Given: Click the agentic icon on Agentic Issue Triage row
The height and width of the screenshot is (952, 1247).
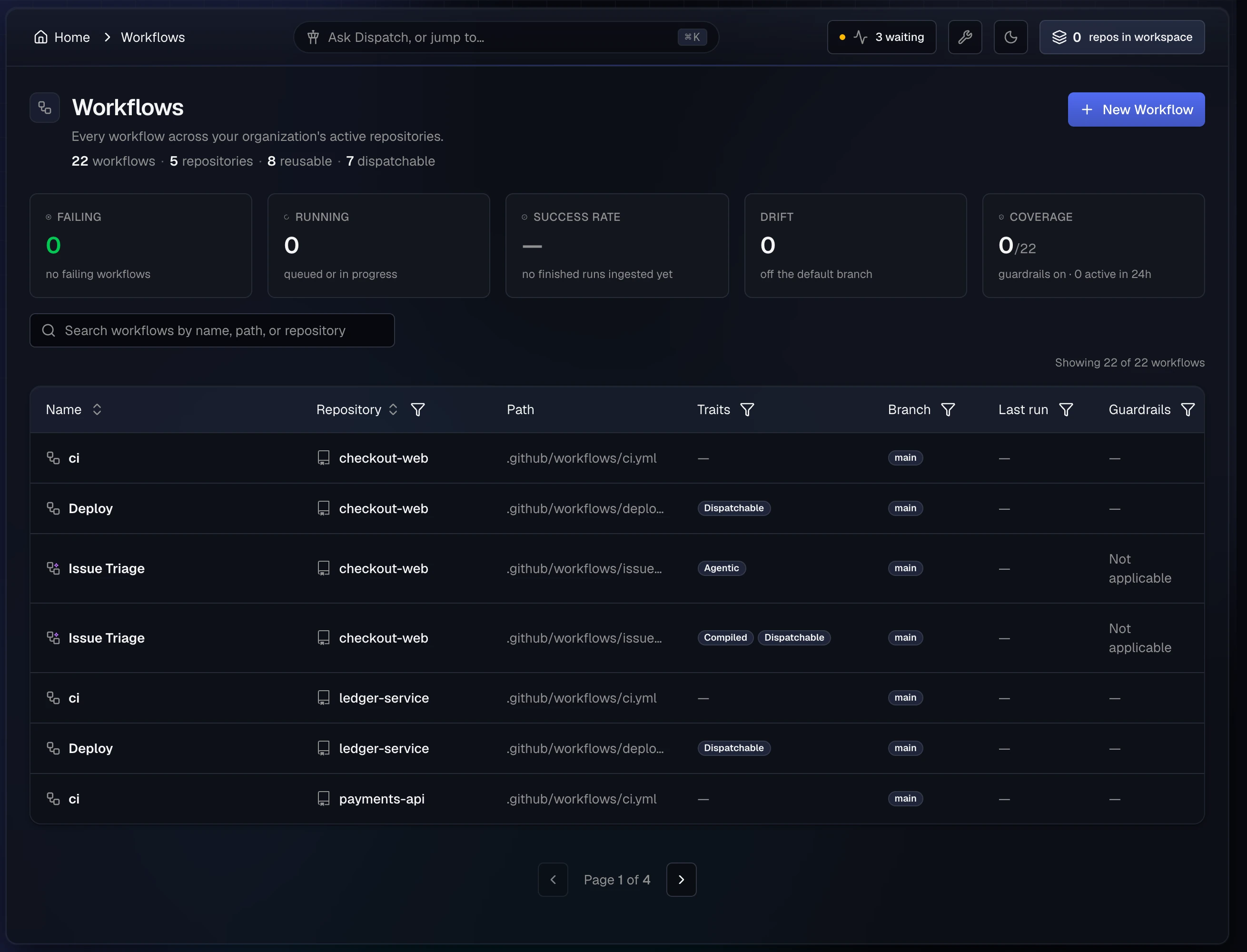Looking at the screenshot, I should (53, 568).
